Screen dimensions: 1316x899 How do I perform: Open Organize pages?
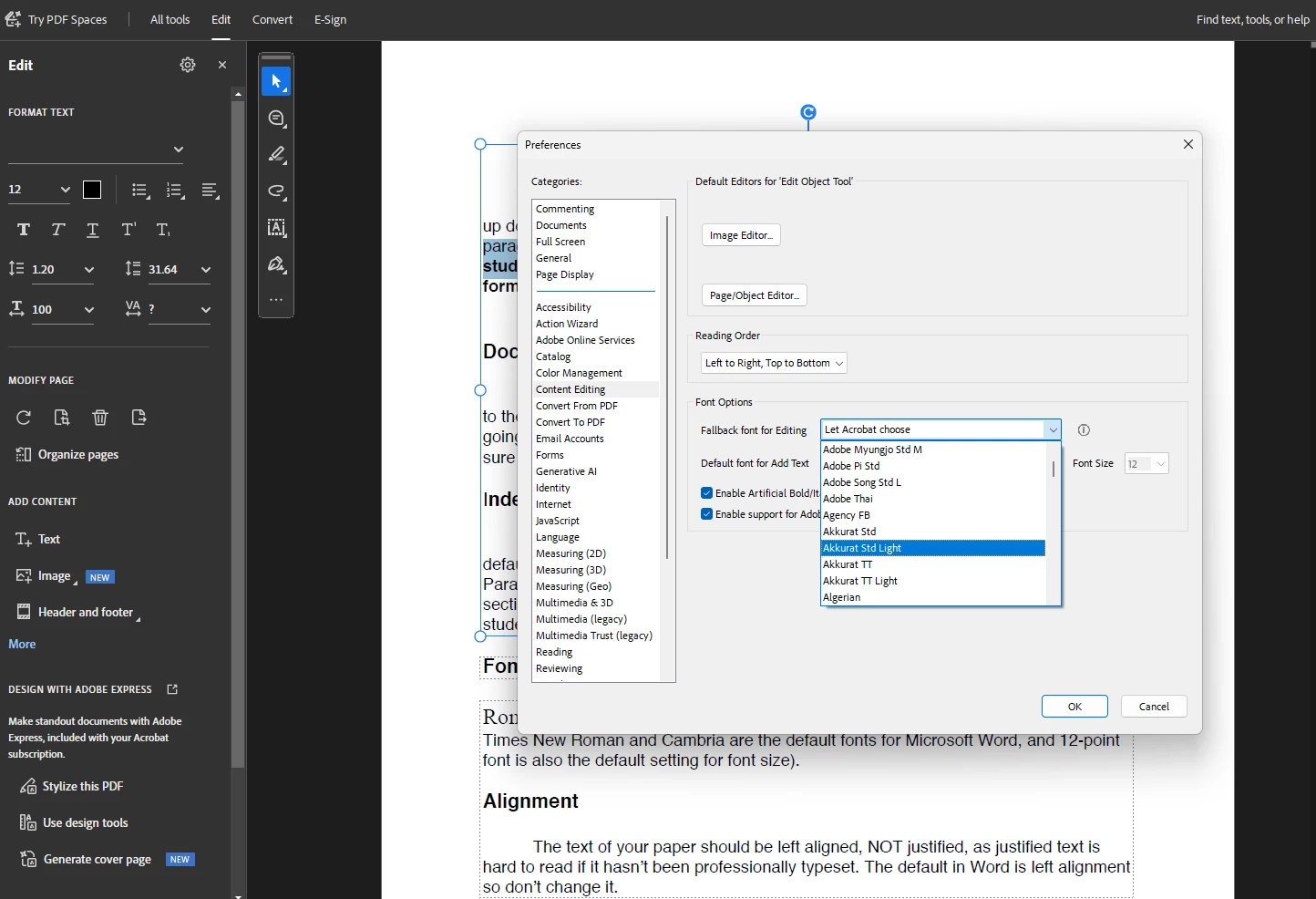coord(67,454)
